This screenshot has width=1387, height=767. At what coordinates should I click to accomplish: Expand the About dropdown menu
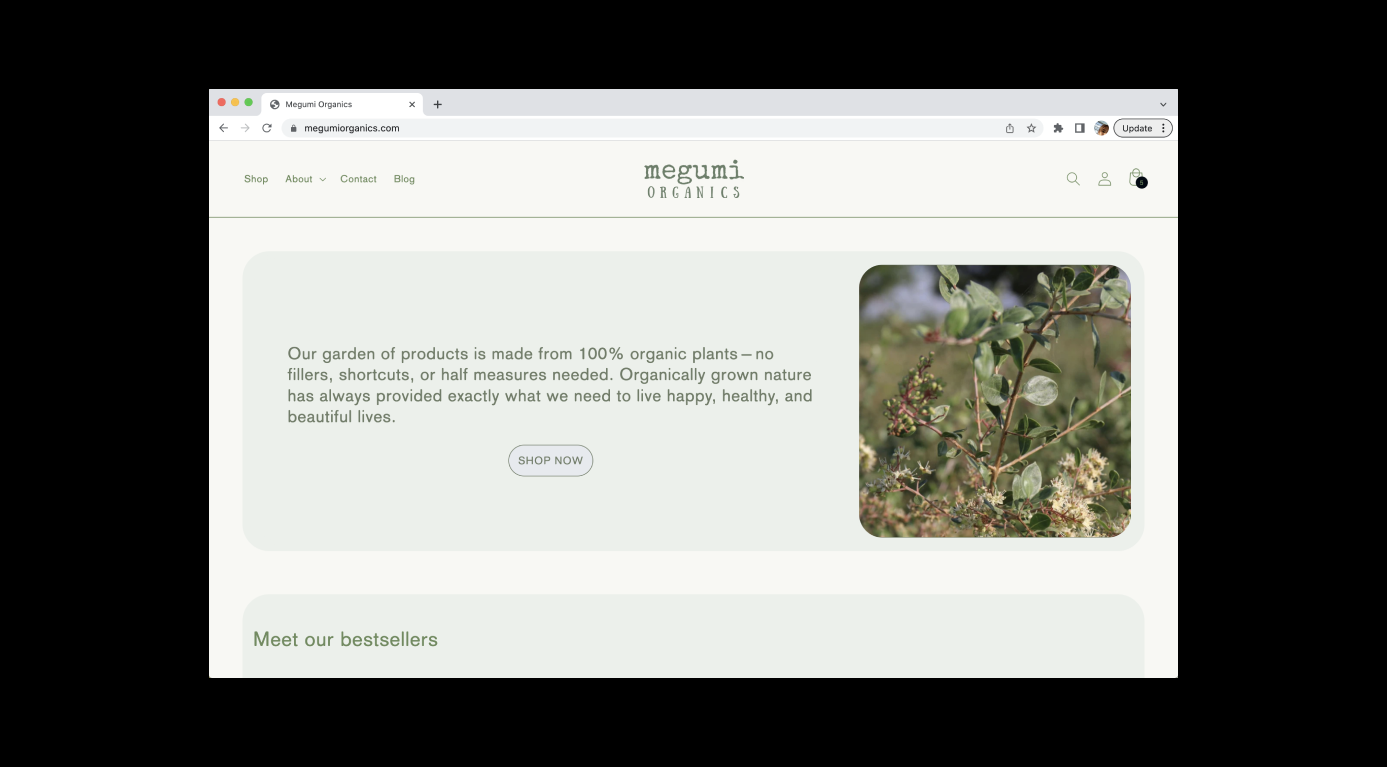305,179
